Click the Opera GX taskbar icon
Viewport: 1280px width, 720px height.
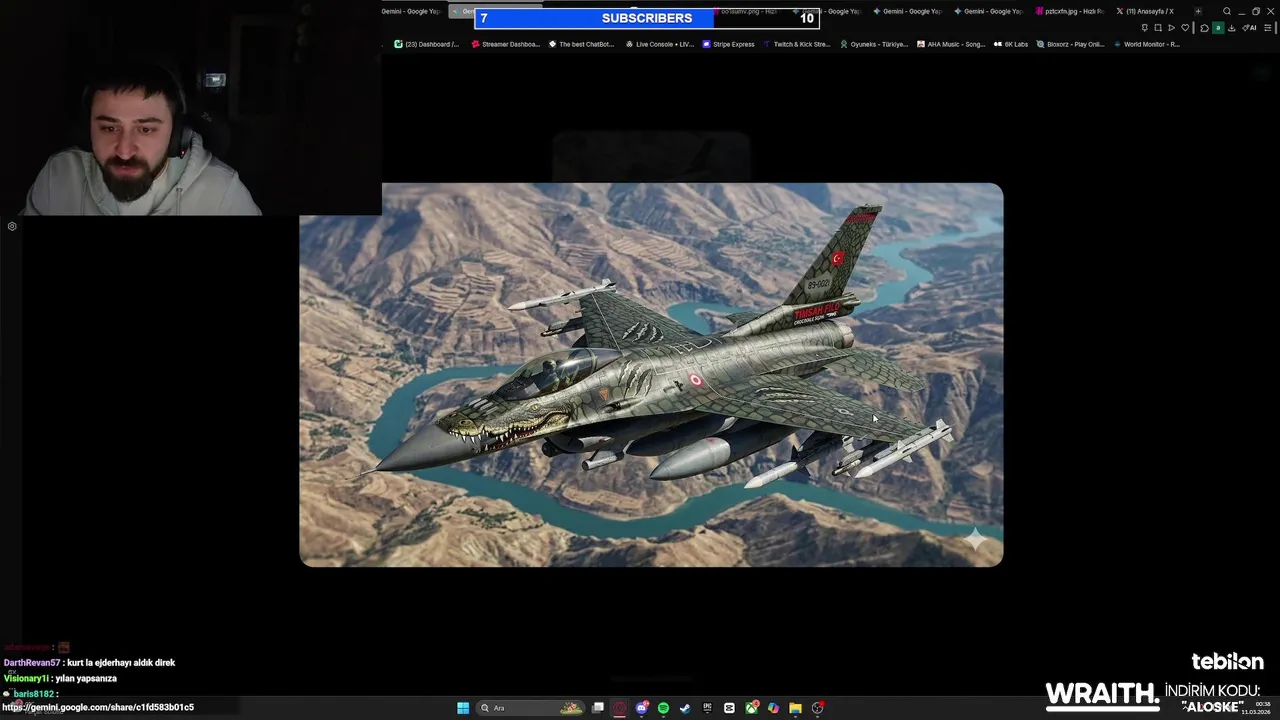point(619,708)
